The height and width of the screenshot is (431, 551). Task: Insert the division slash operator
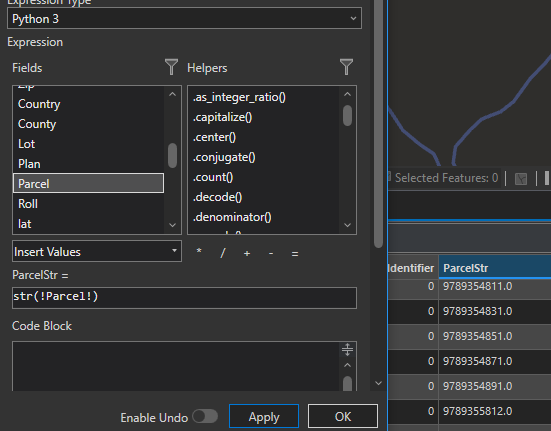[223, 253]
